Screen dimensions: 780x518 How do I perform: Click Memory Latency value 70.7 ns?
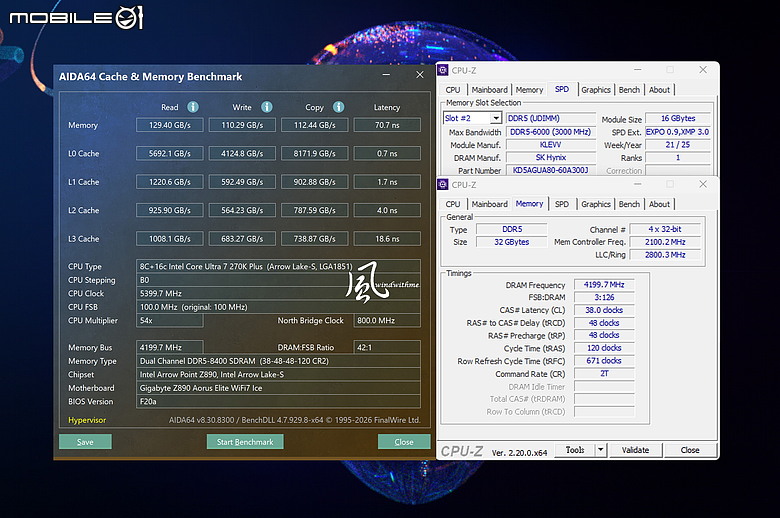[x=387, y=125]
